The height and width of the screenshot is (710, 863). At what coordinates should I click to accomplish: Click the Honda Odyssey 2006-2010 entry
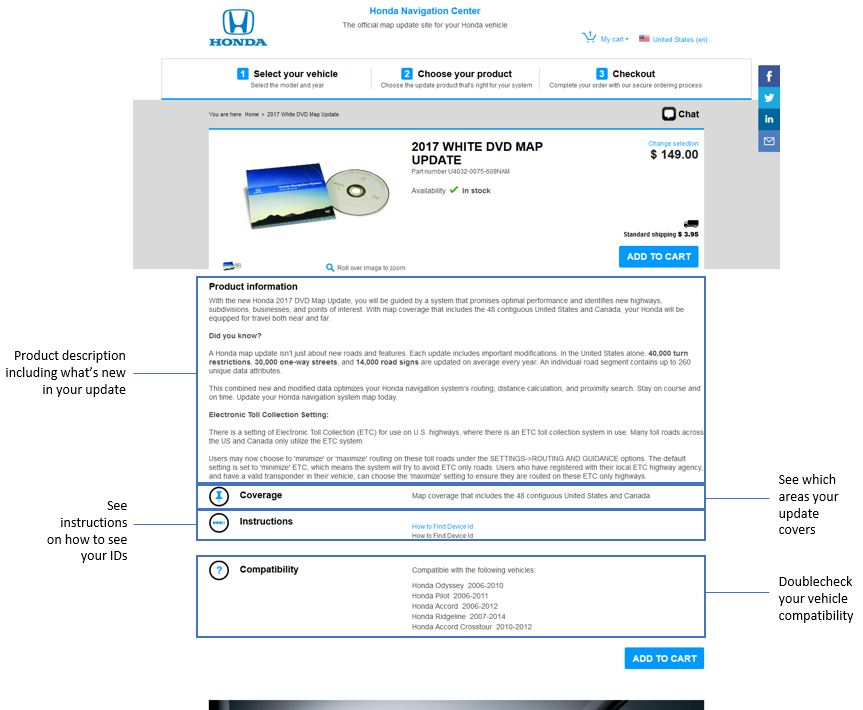pos(457,586)
